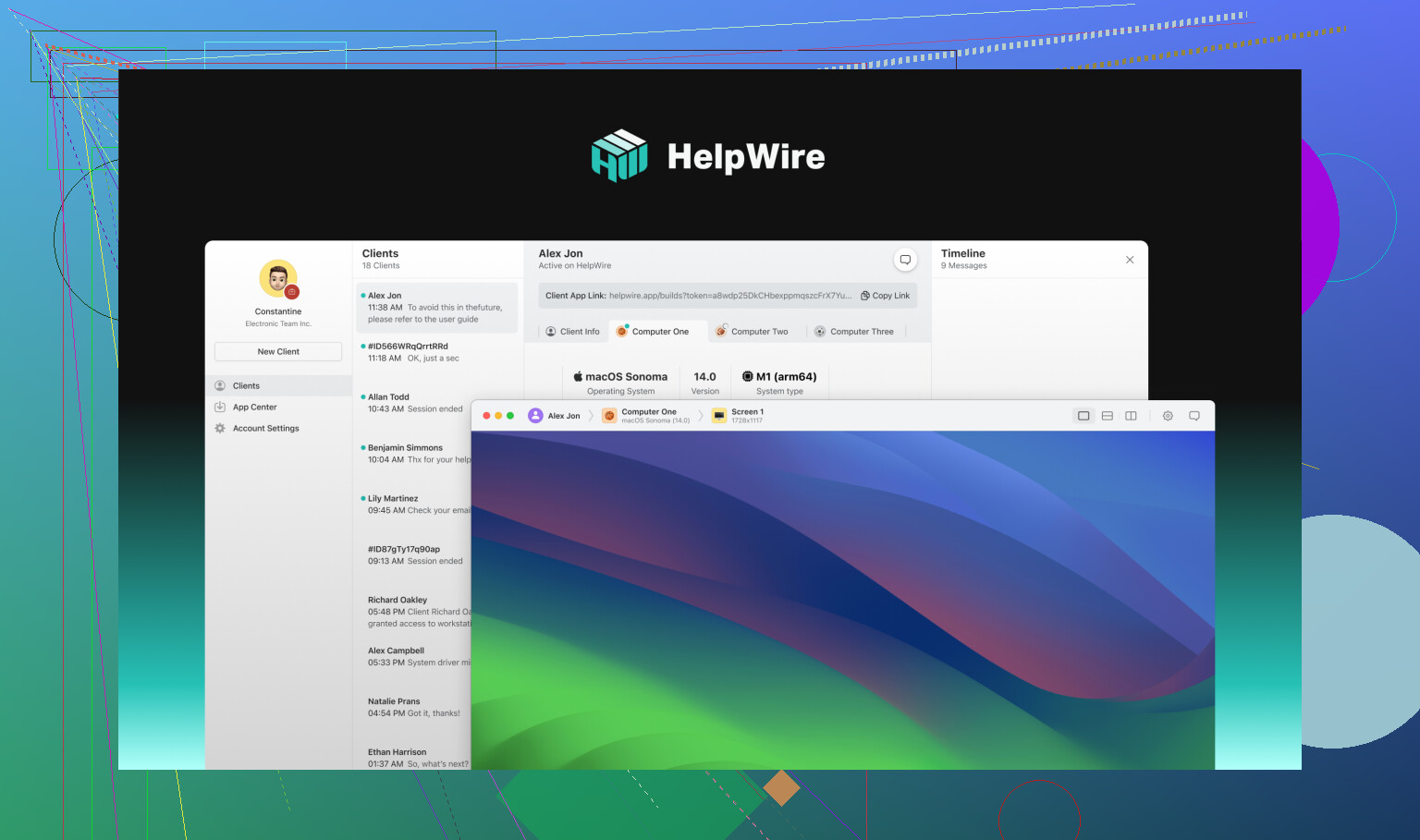Click the Clients sidebar person icon
This screenshot has width=1420, height=840.
(x=220, y=385)
